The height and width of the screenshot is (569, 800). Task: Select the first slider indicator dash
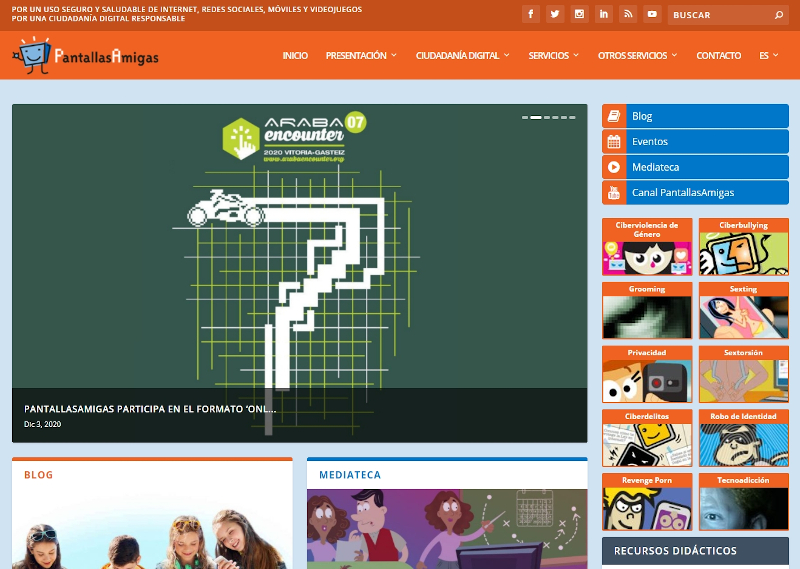pos(525,117)
